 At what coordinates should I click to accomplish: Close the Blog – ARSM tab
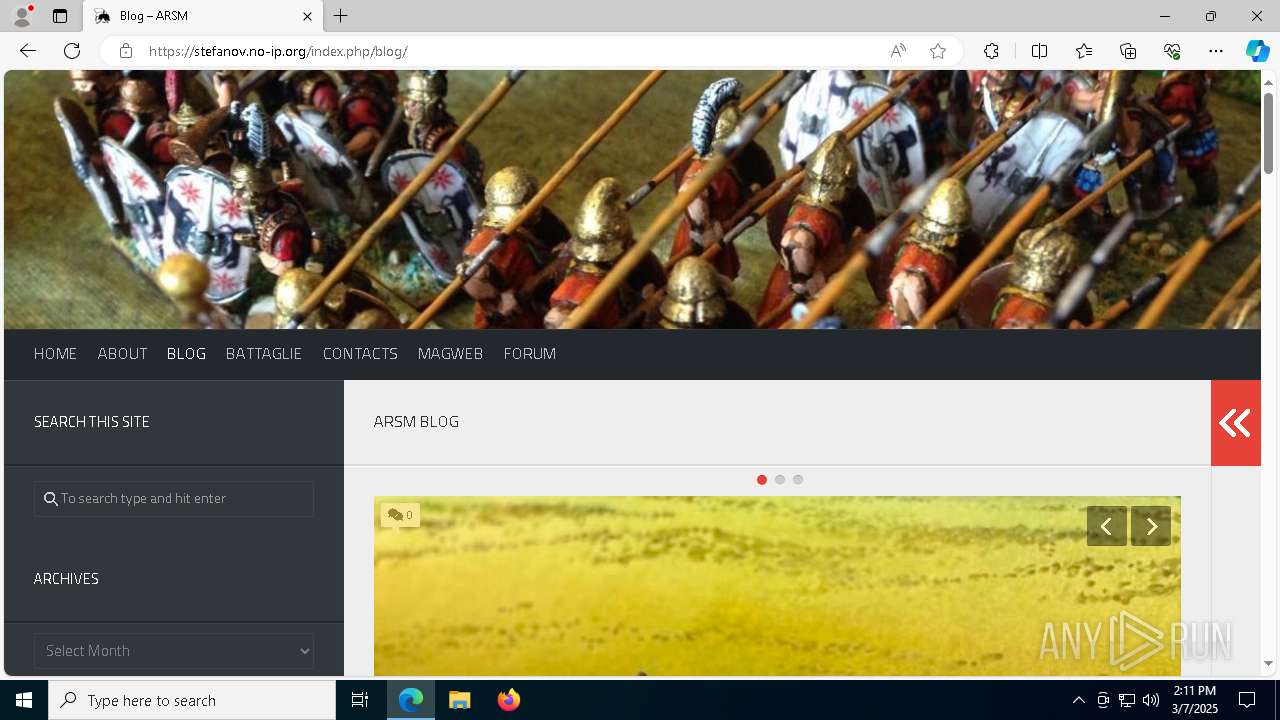tap(307, 16)
